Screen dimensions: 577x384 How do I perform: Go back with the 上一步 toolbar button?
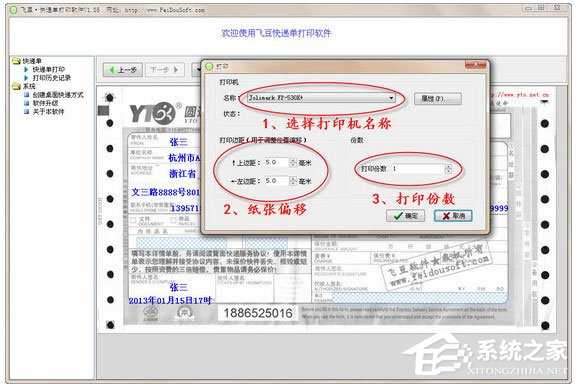123,70
